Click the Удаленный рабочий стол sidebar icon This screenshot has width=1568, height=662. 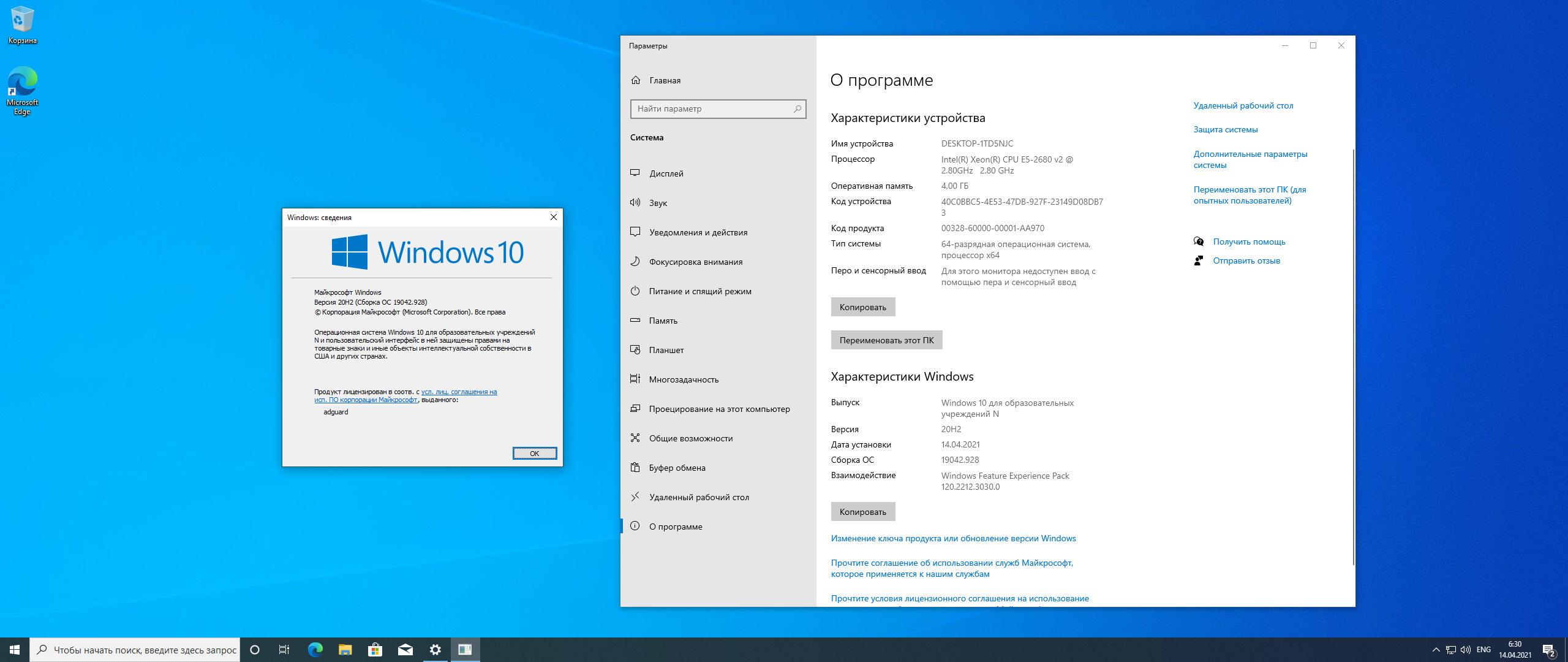click(x=635, y=496)
